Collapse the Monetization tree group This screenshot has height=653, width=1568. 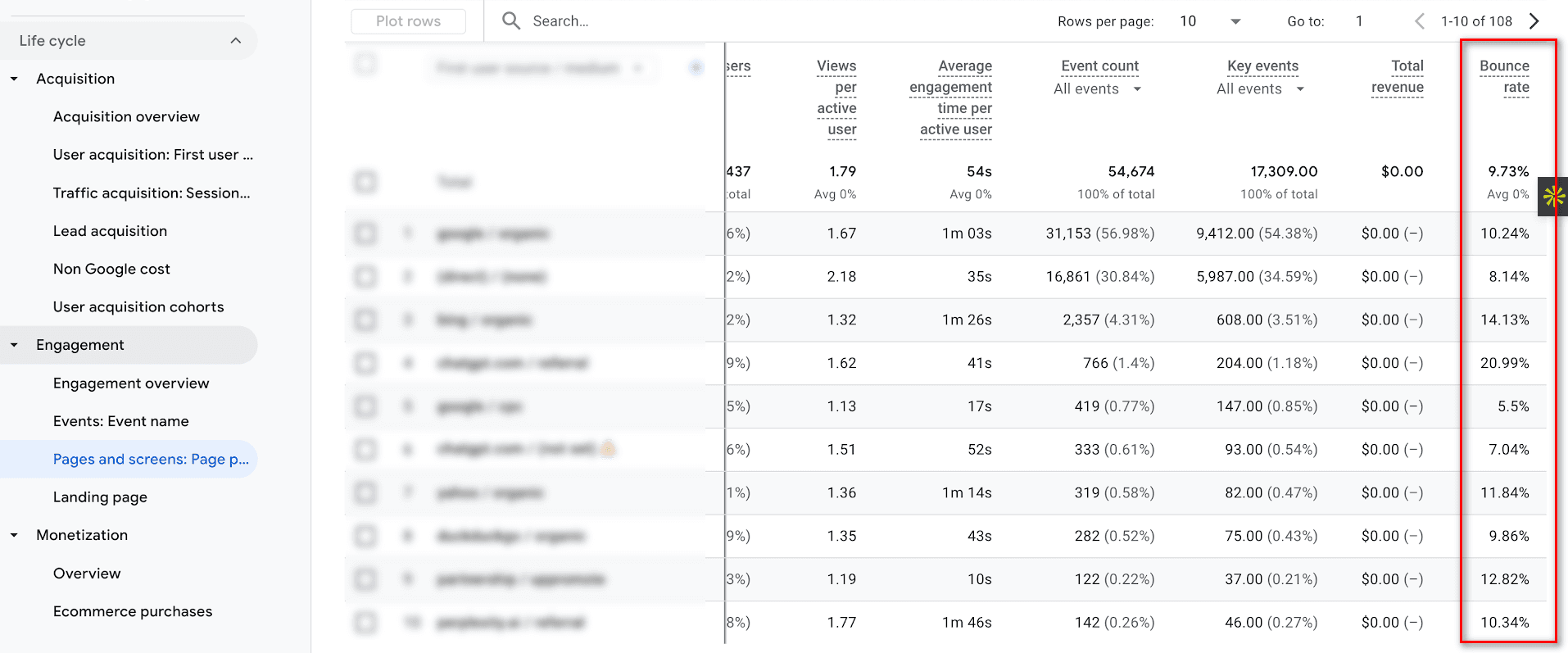(x=14, y=536)
